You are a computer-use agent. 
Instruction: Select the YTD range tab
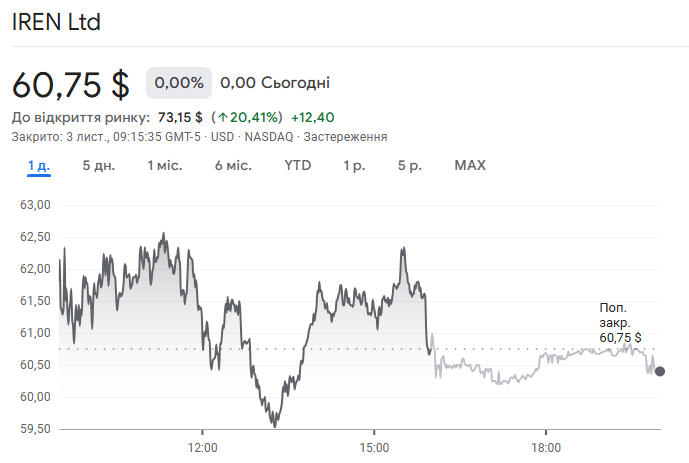(298, 165)
